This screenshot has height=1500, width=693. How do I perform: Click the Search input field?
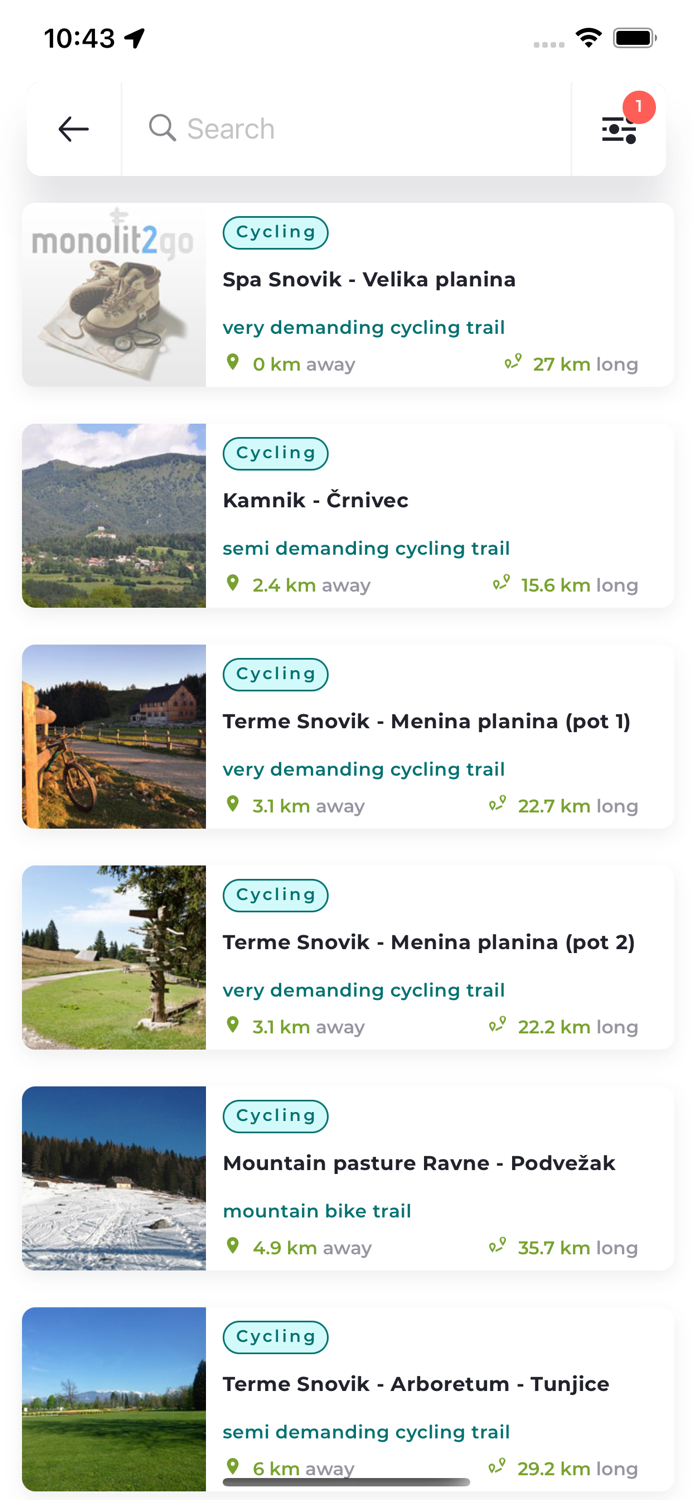click(x=330, y=128)
